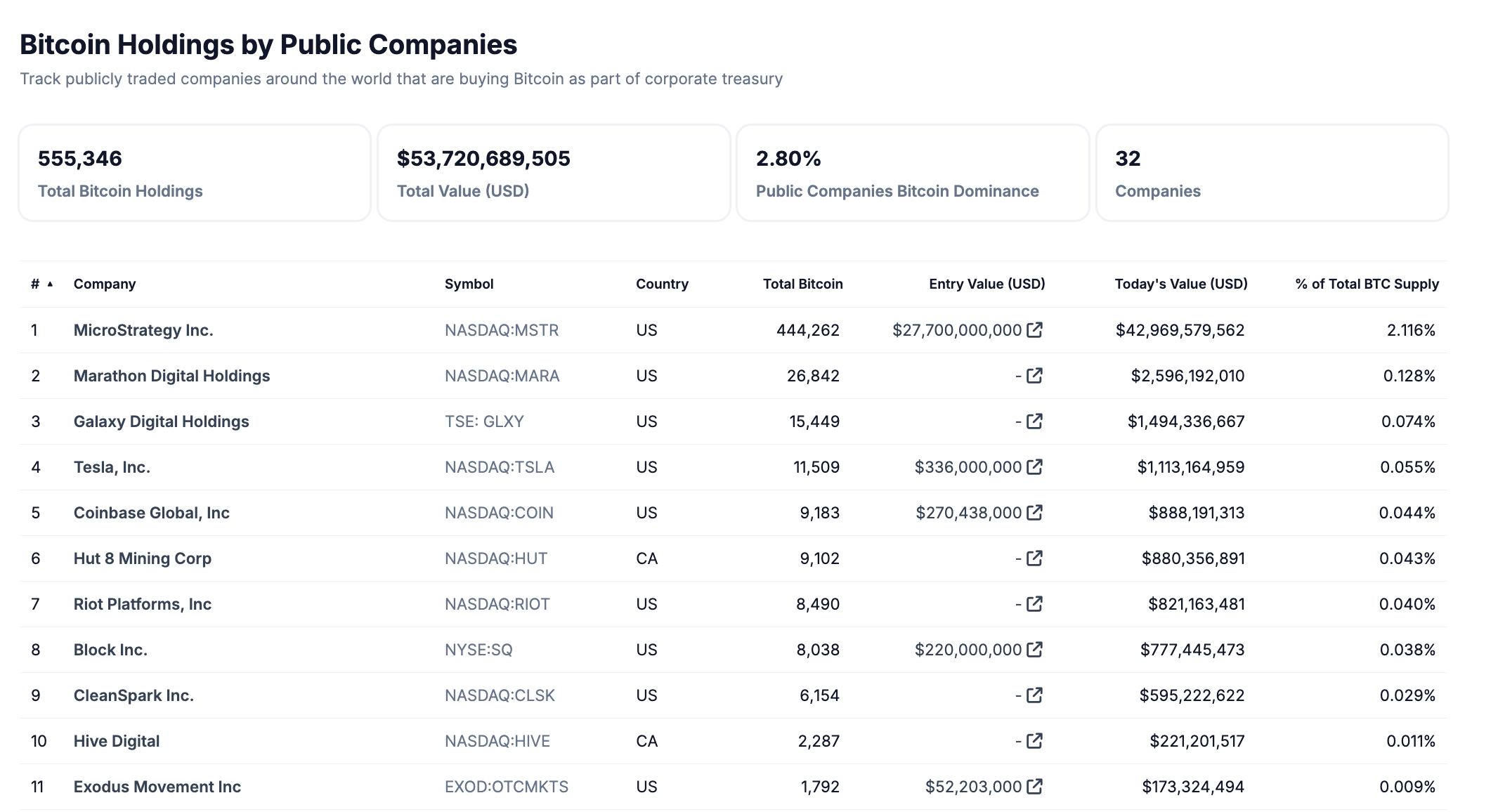
Task: Open Marathon Digital Holdings company link
Action: (171, 376)
